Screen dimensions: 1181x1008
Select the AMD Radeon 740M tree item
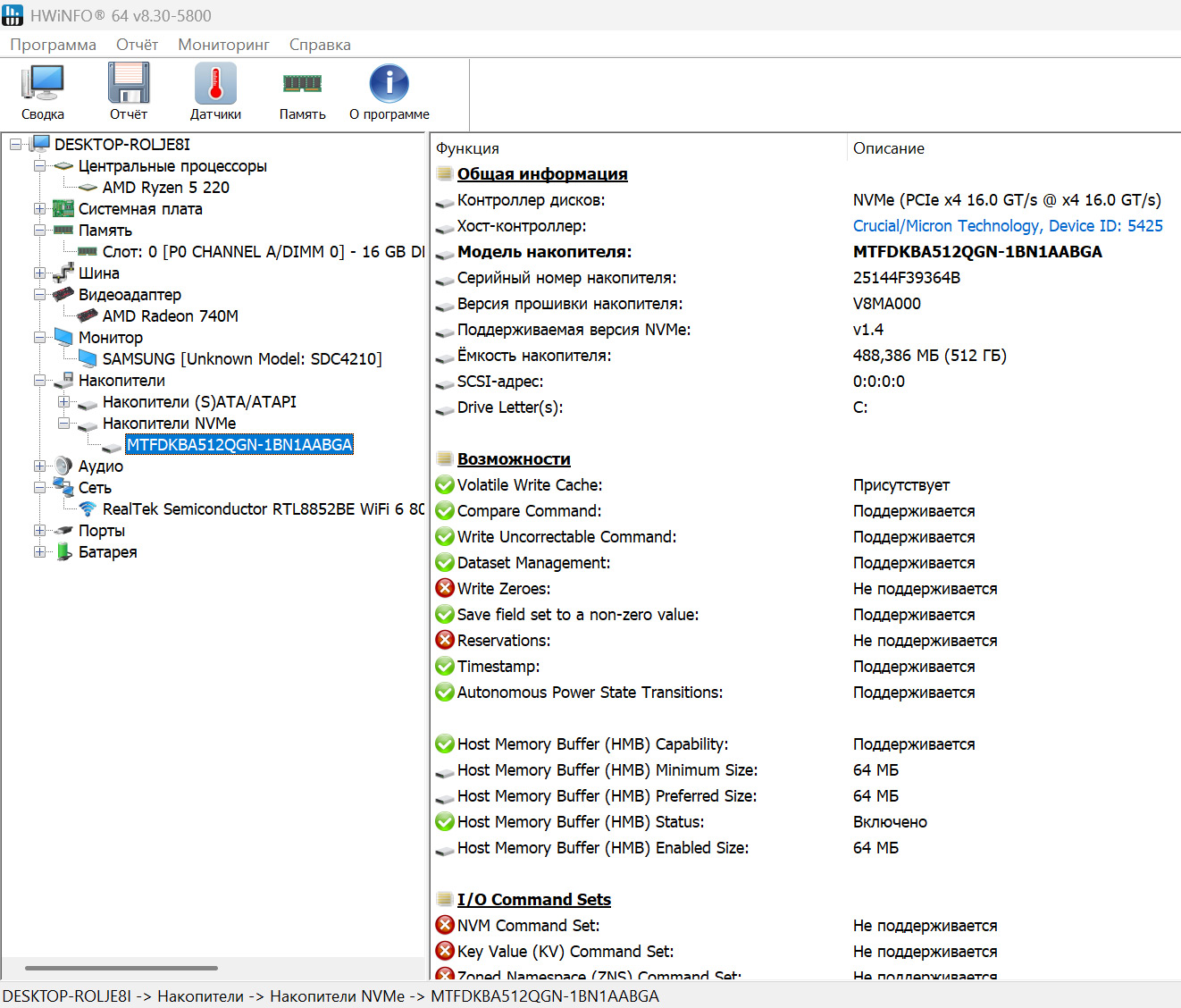[x=170, y=316]
